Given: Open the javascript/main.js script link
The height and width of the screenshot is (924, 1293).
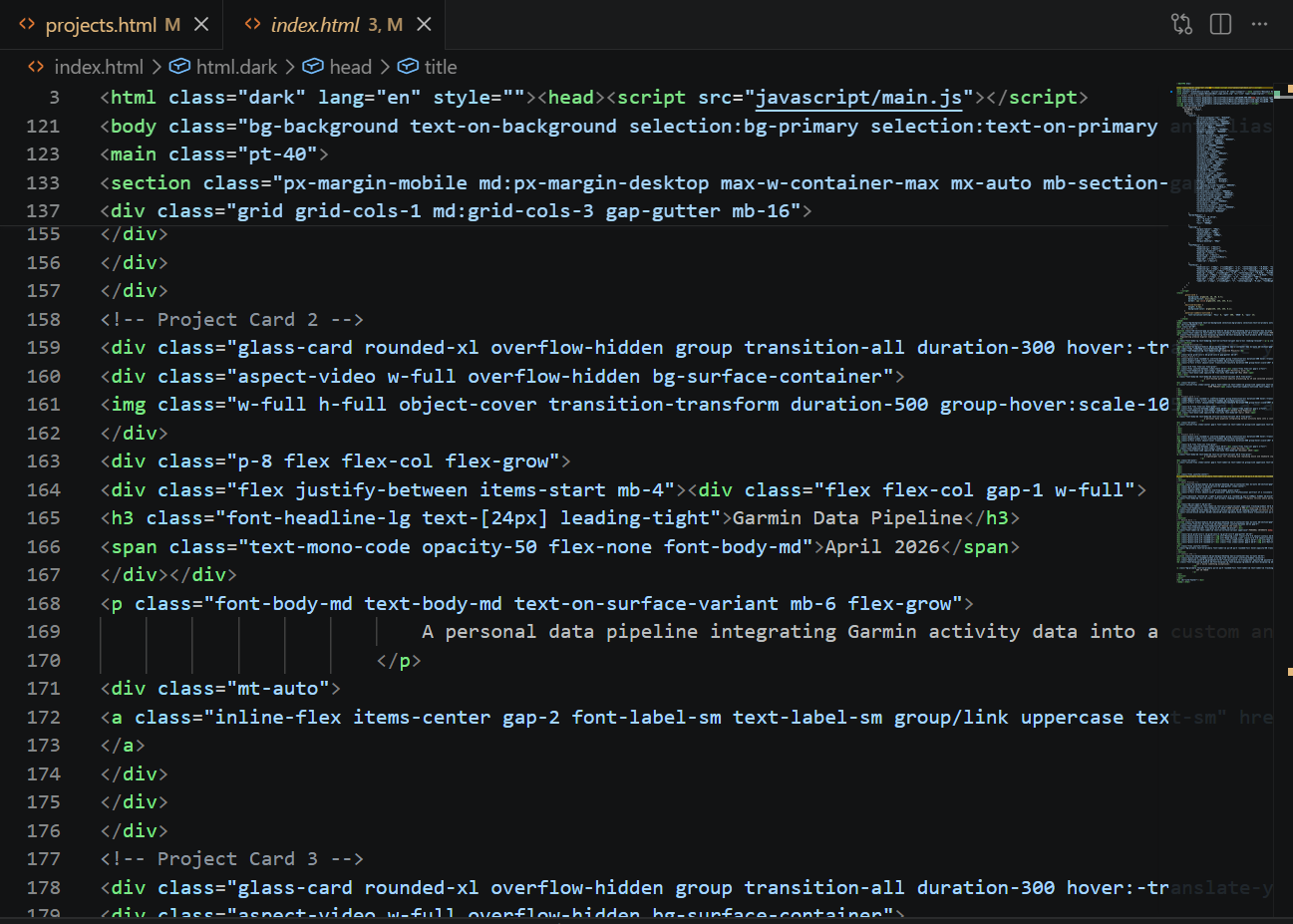Looking at the screenshot, I should [858, 98].
